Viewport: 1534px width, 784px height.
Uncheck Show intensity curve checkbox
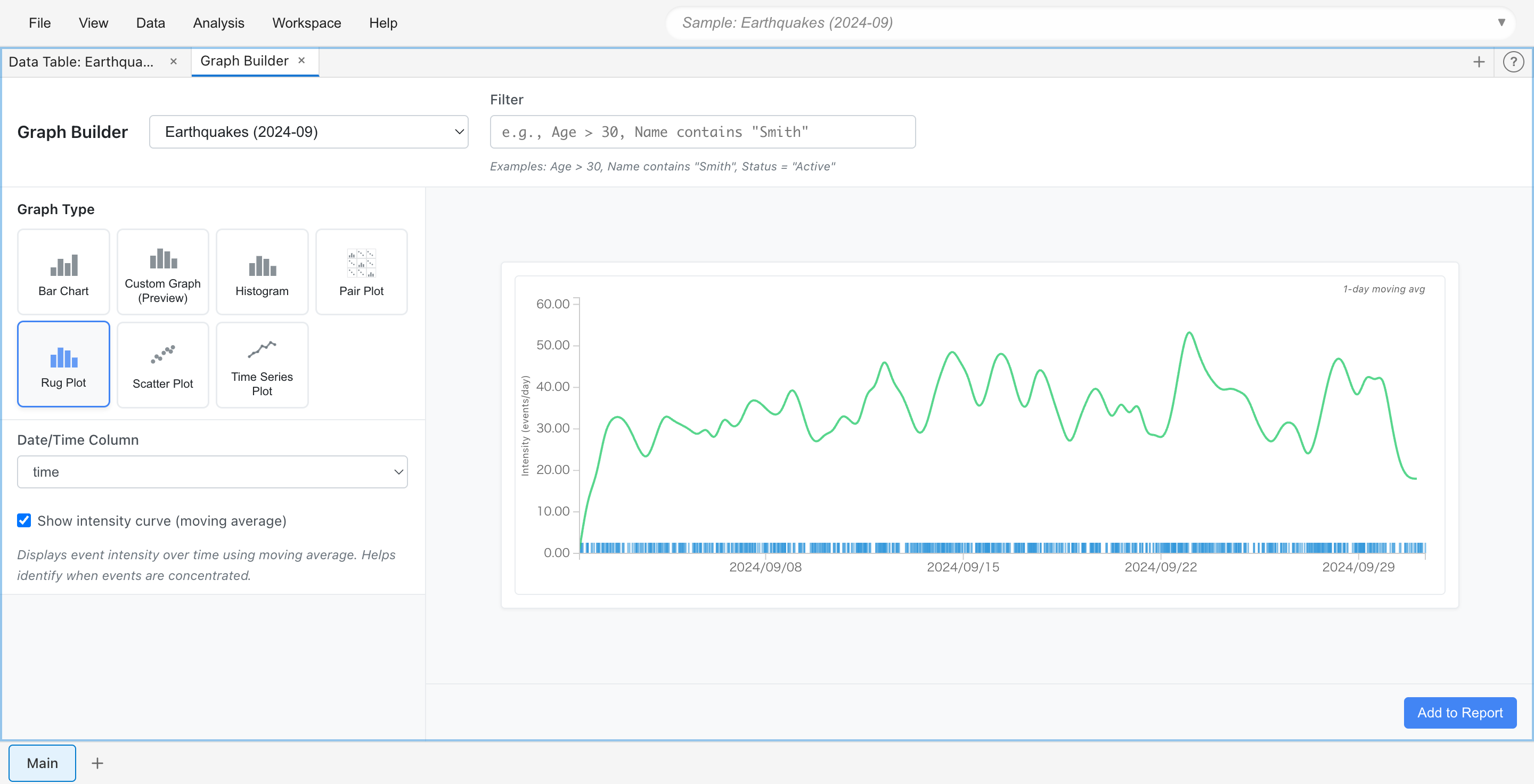(24, 521)
